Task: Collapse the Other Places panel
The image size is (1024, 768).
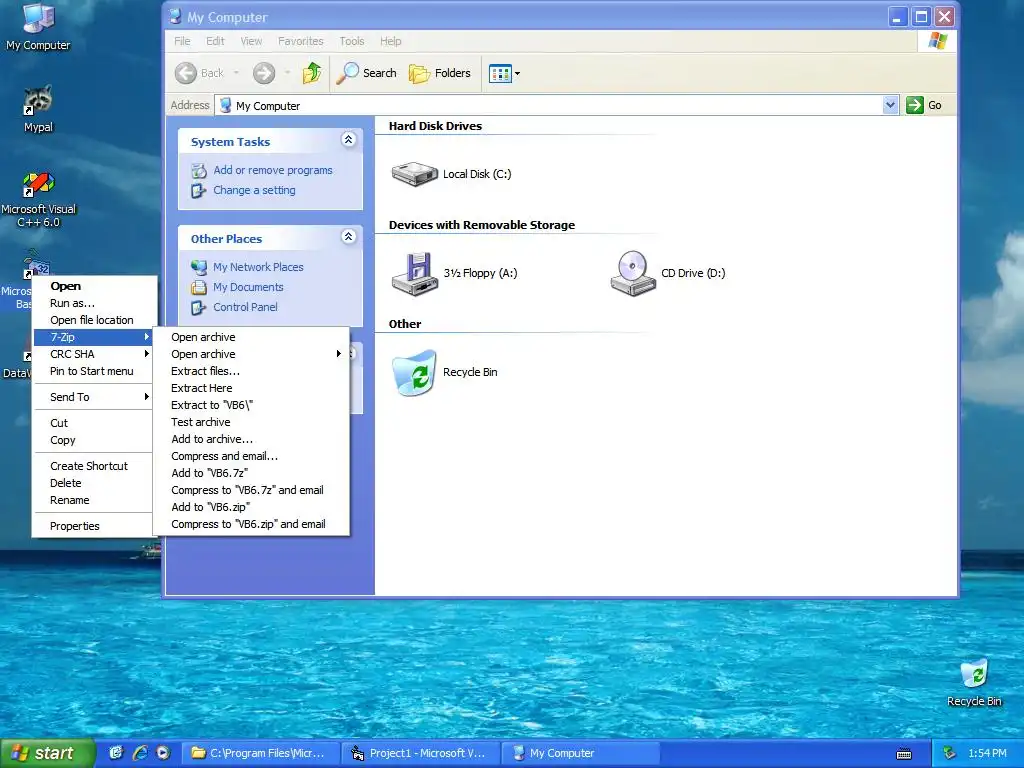Action: (349, 236)
